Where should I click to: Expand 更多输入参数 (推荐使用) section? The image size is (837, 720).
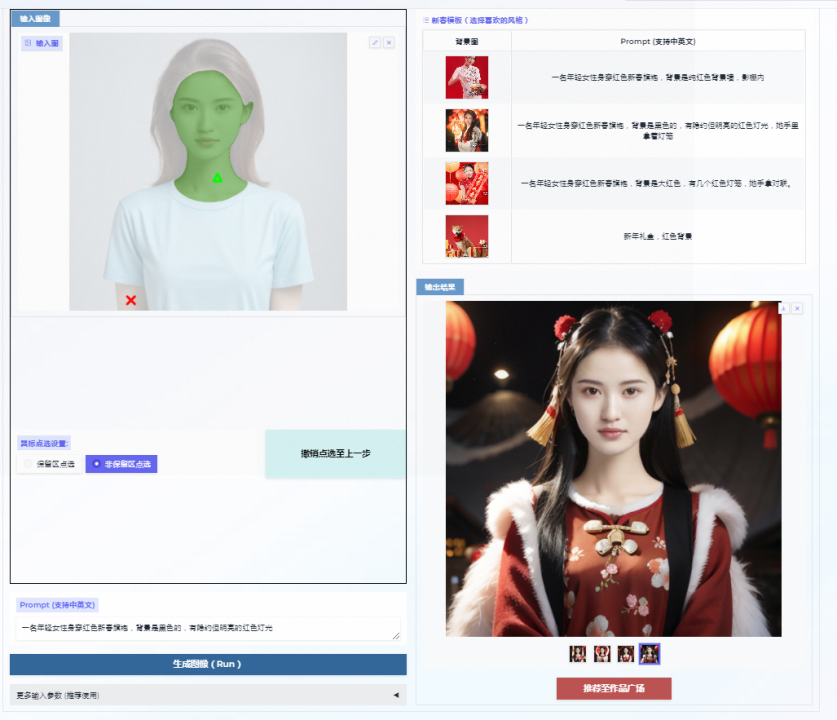pyautogui.click(x=208, y=695)
